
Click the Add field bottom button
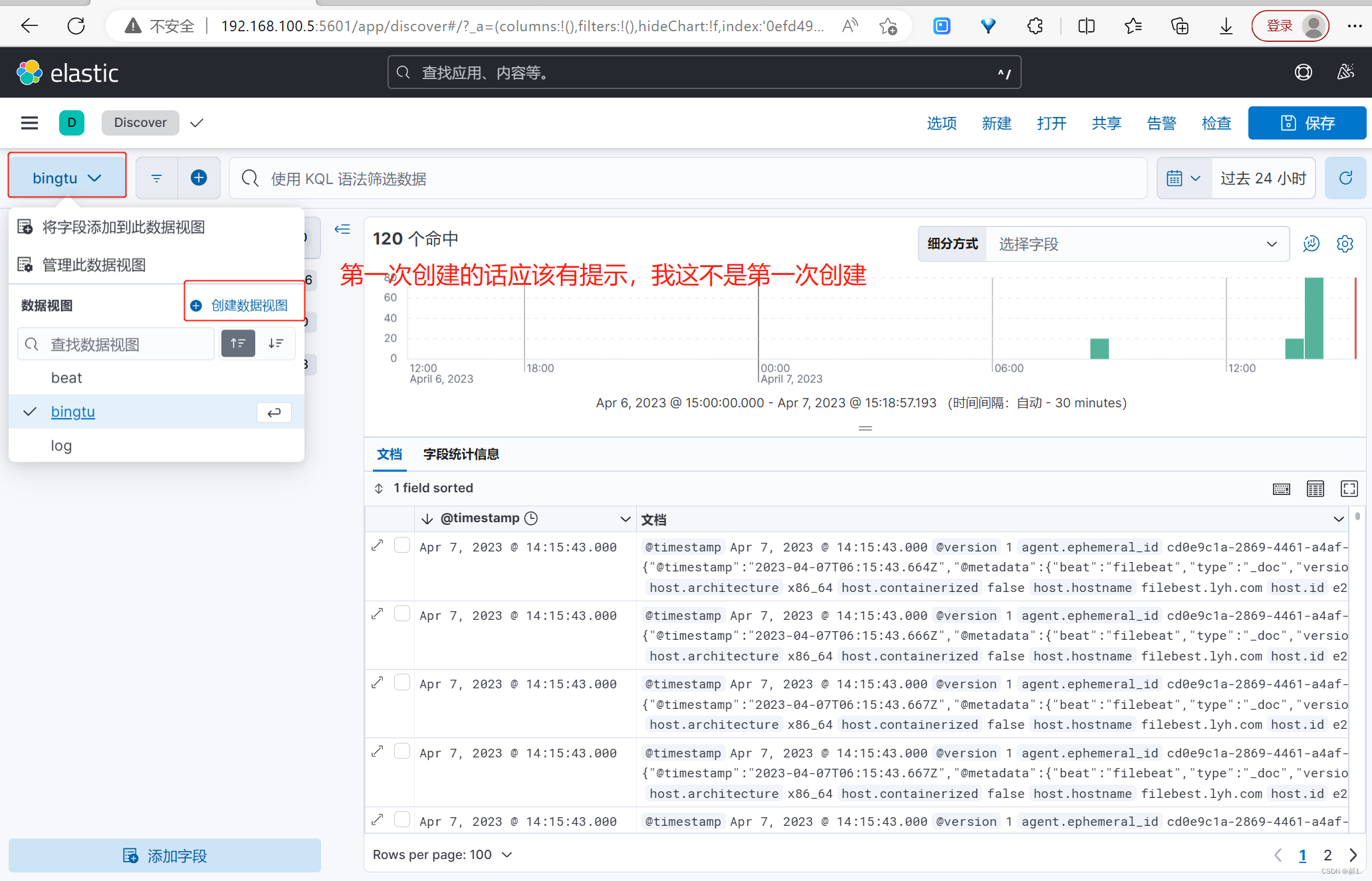[x=164, y=855]
